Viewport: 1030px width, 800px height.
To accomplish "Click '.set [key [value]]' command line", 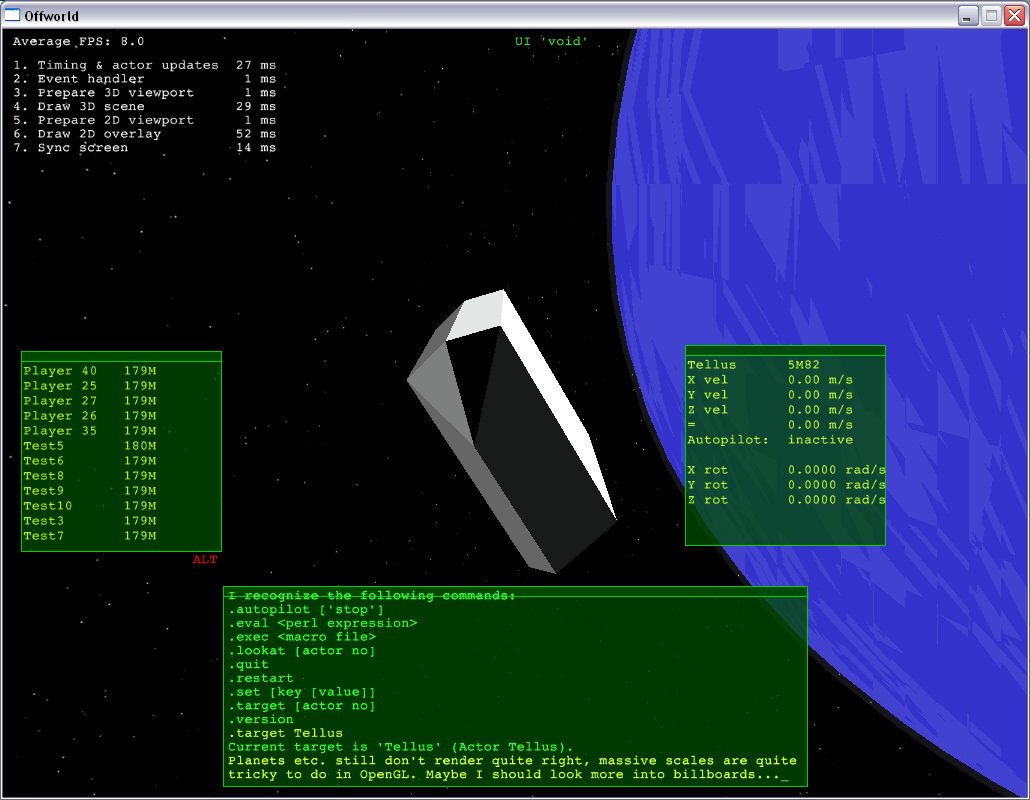I will (302, 692).
